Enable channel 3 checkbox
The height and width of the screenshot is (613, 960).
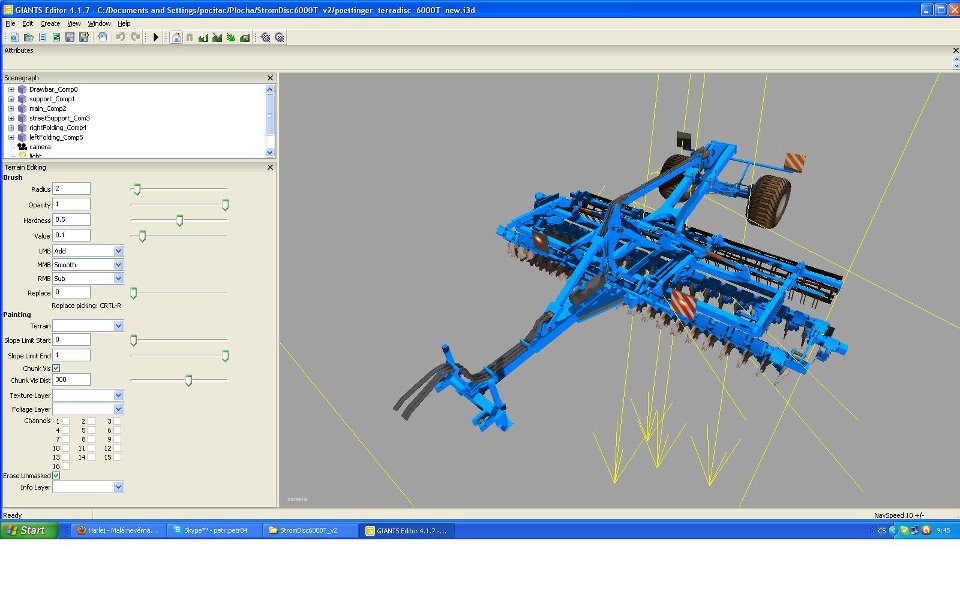pos(117,421)
